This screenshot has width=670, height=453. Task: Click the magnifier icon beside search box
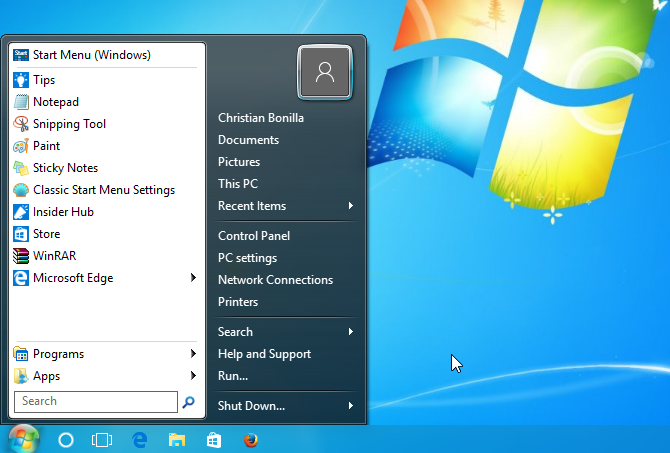click(189, 402)
